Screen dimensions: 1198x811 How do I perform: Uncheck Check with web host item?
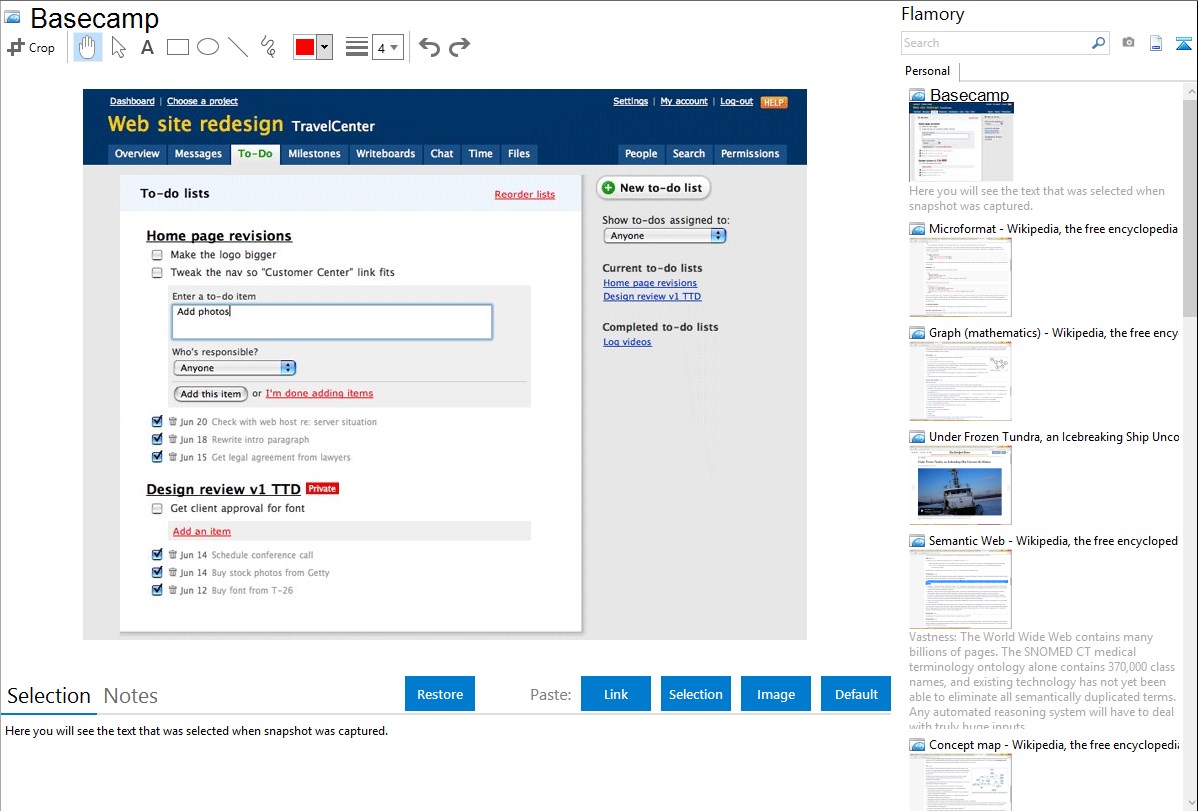(x=157, y=421)
